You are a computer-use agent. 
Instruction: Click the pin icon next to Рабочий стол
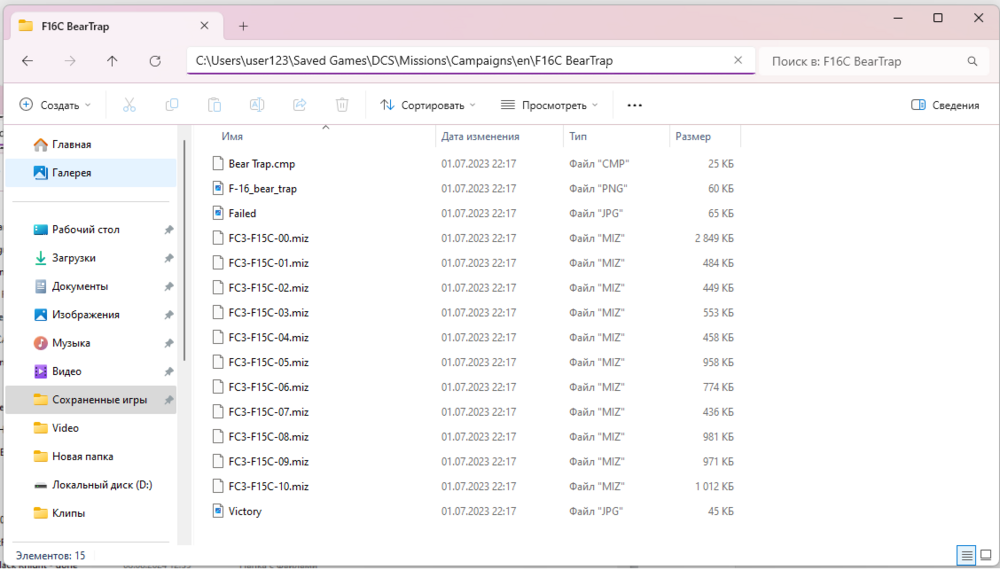168,230
